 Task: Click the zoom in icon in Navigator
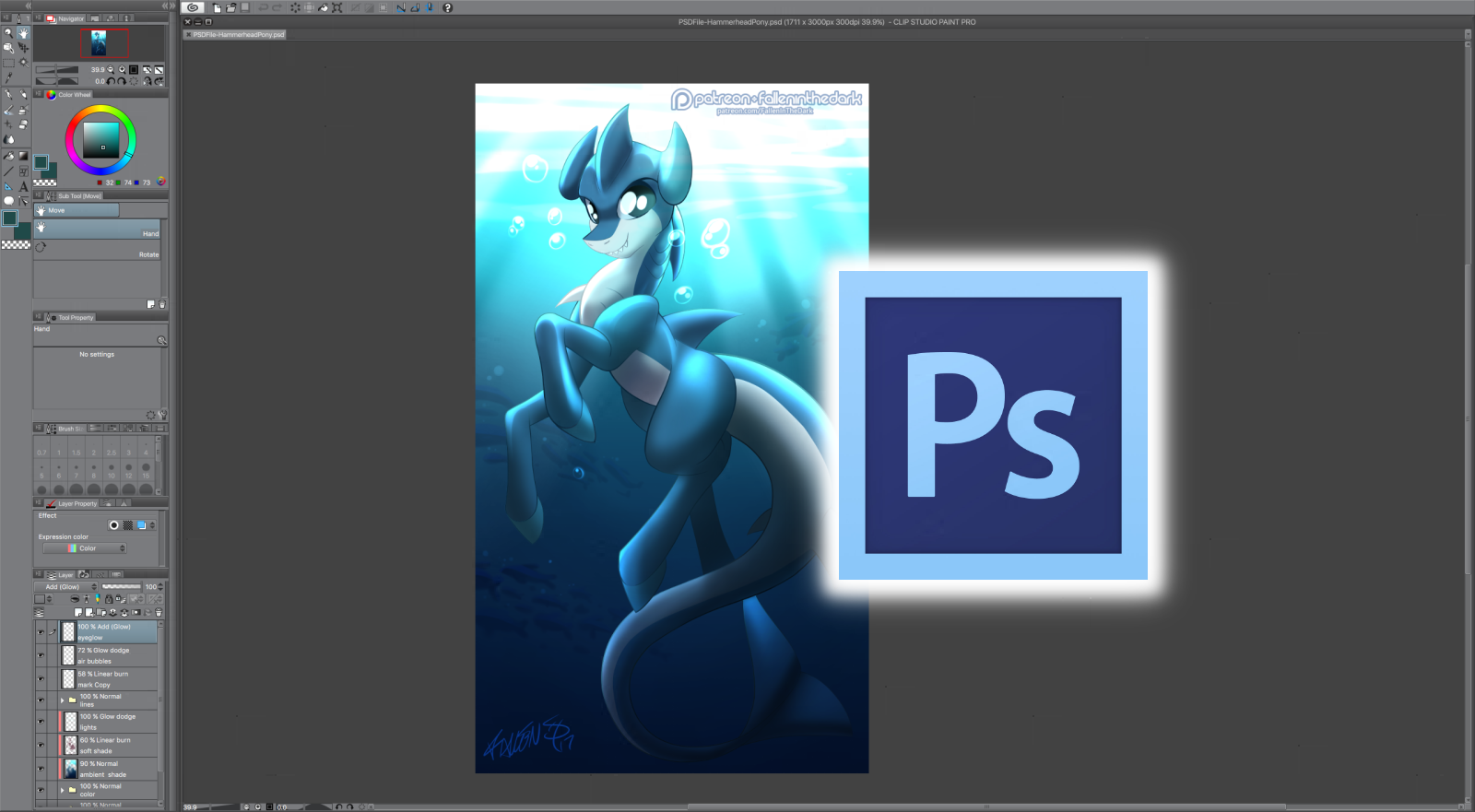point(122,69)
